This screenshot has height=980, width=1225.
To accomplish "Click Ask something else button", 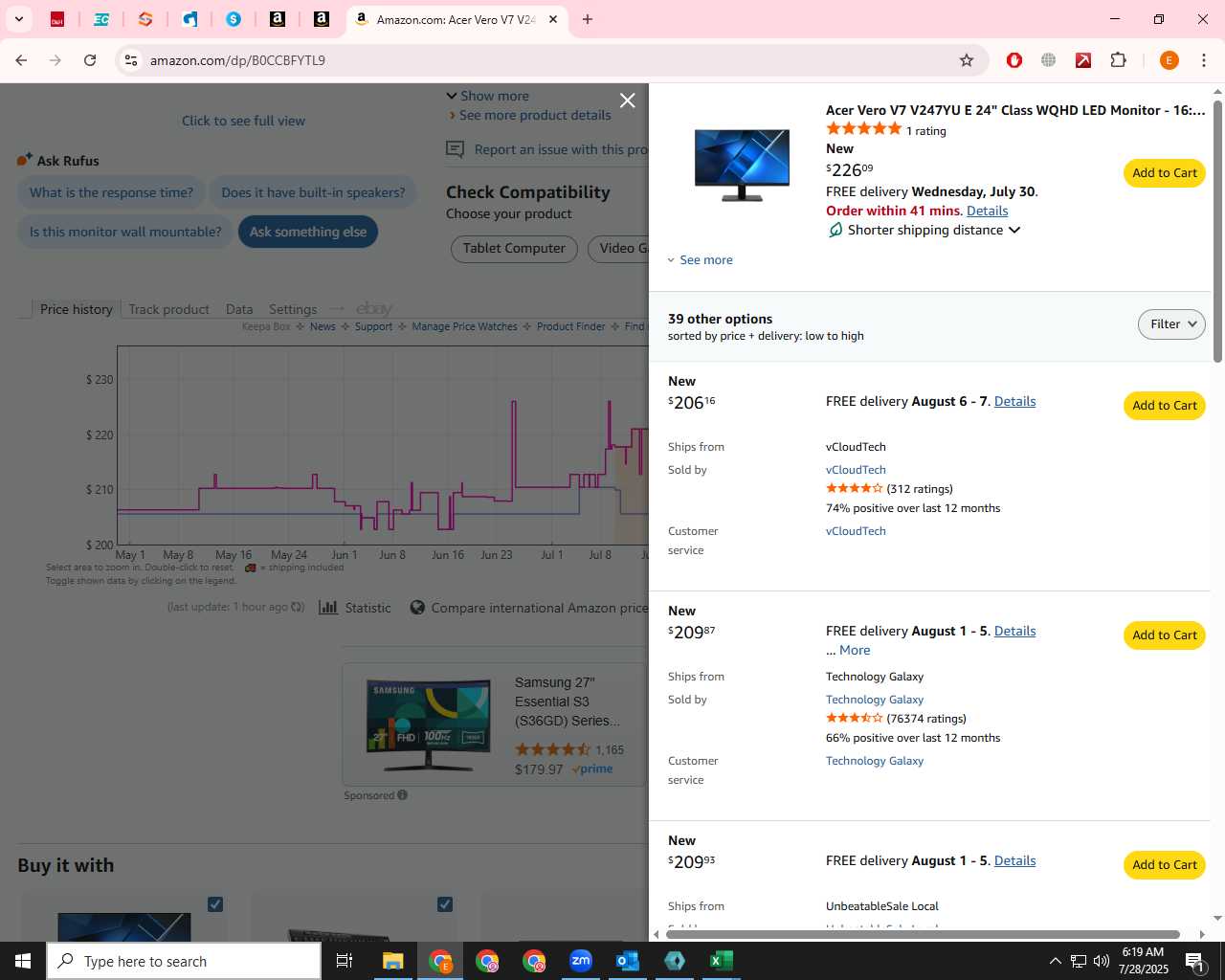I will coord(308,232).
